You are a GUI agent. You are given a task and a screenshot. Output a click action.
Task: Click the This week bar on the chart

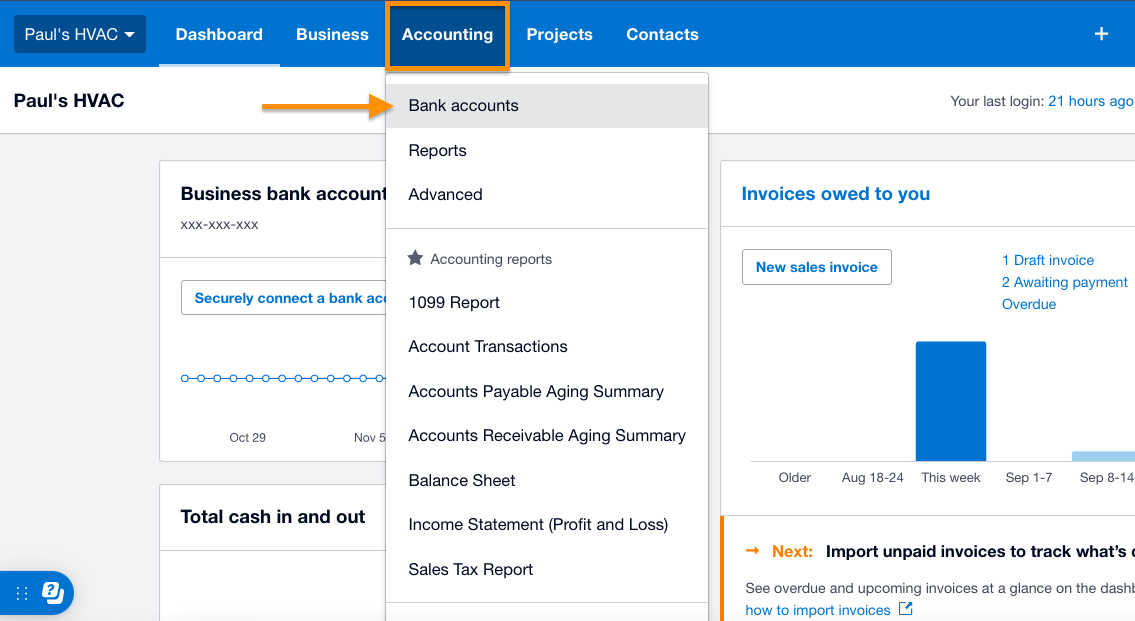pos(950,400)
